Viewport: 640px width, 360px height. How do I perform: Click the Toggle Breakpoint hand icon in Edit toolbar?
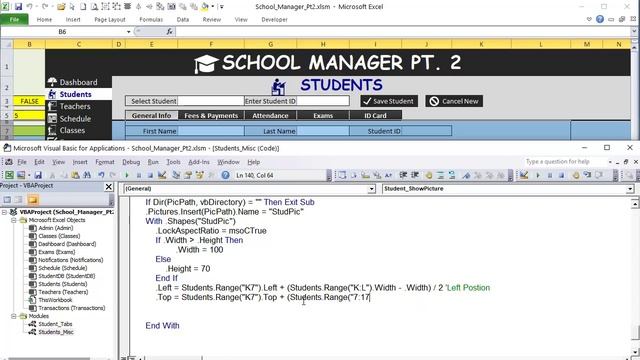pyautogui.click(x=429, y=175)
